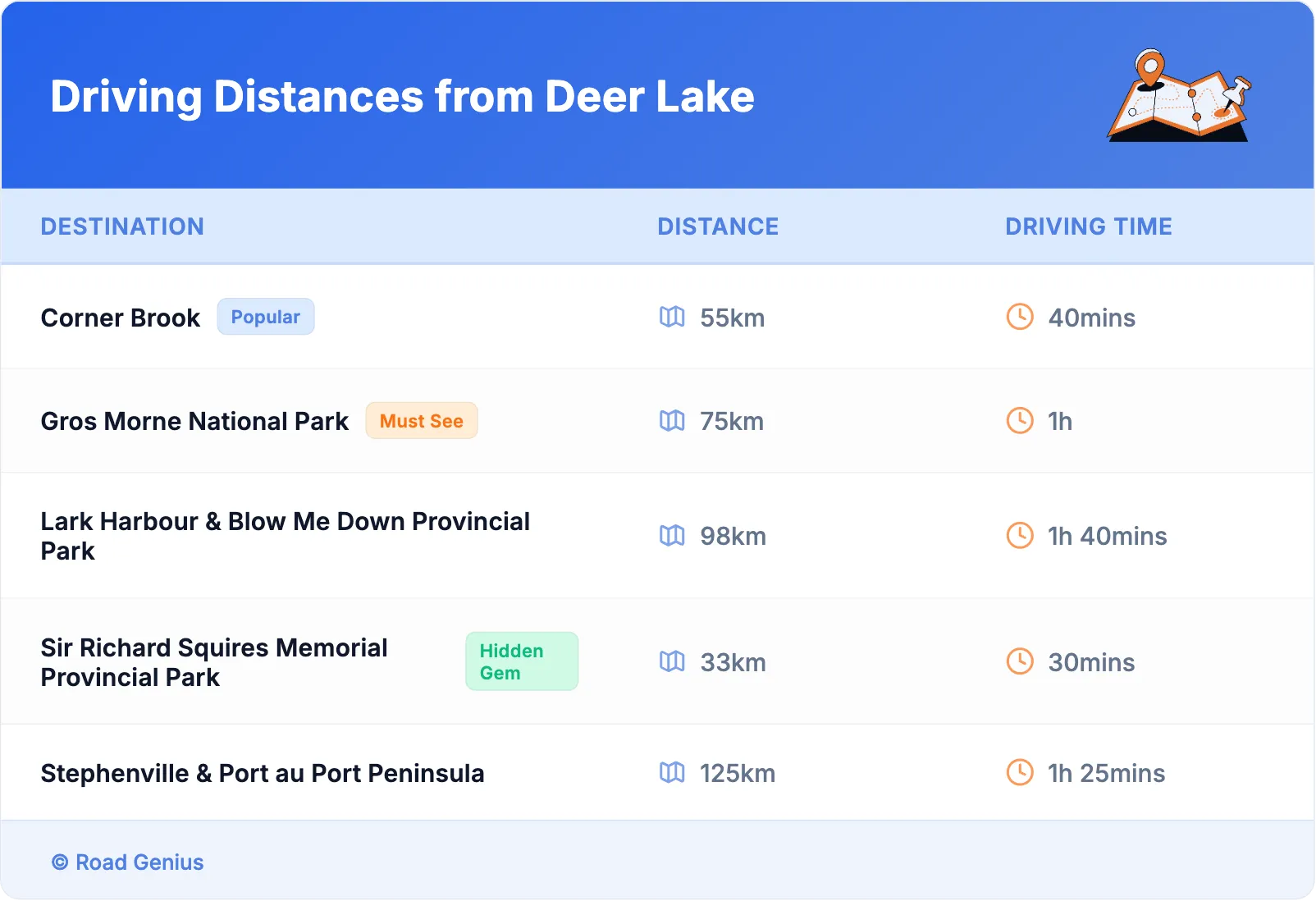Click the DISTANCE column header
The image size is (1316, 901).
[x=718, y=226]
